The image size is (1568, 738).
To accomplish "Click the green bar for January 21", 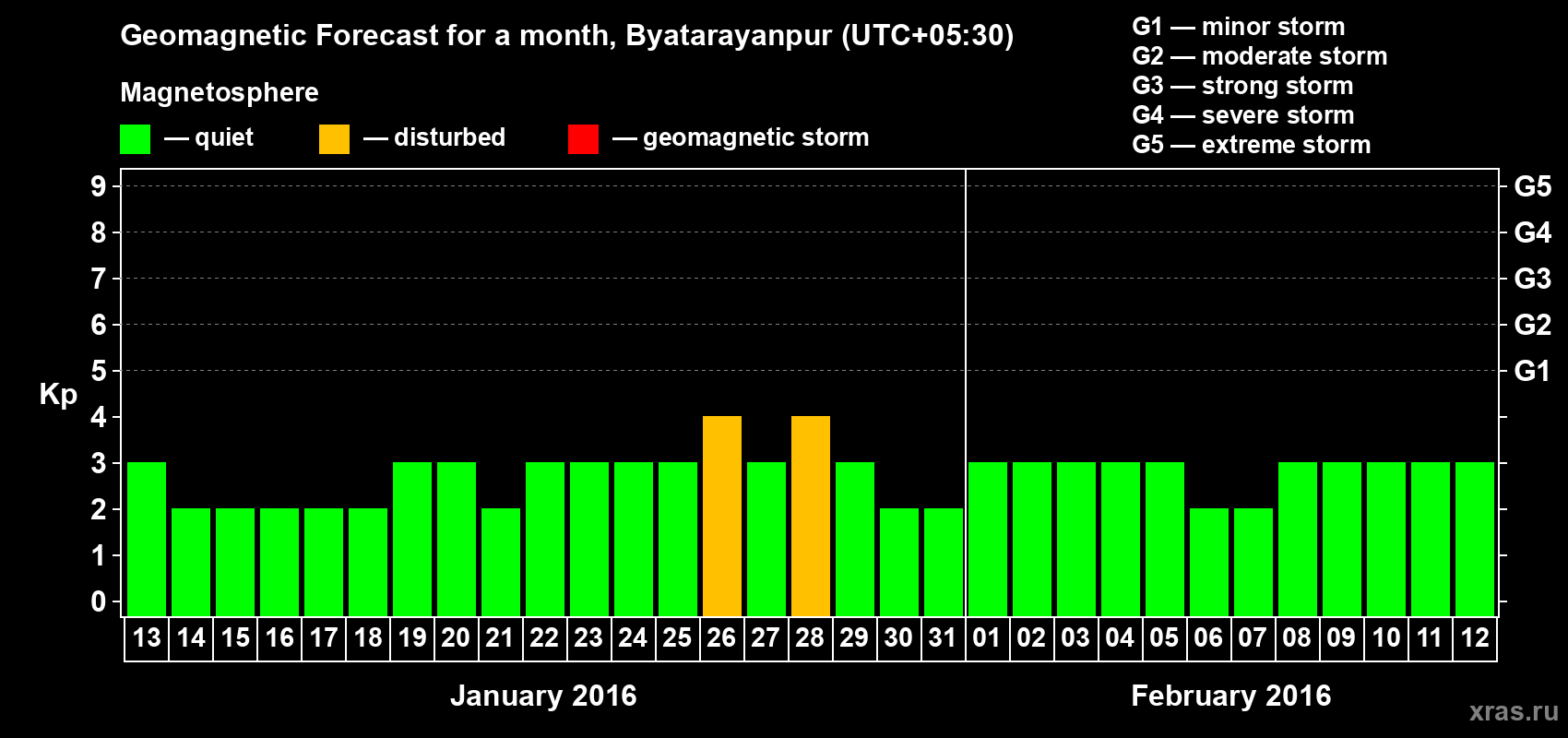I will pos(501,563).
